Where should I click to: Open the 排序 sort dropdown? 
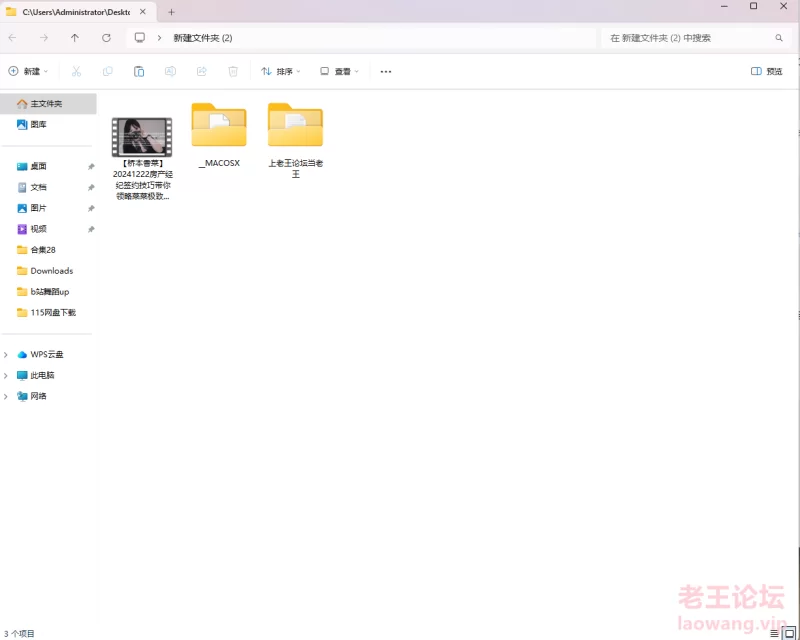(281, 71)
